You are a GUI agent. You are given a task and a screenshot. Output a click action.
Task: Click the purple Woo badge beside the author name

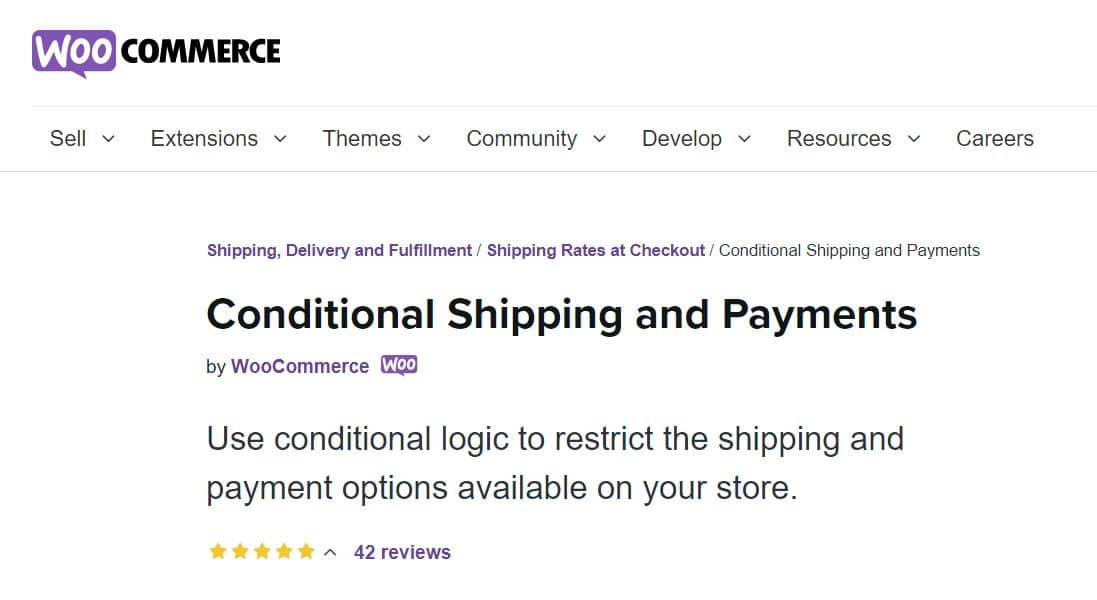[399, 366]
